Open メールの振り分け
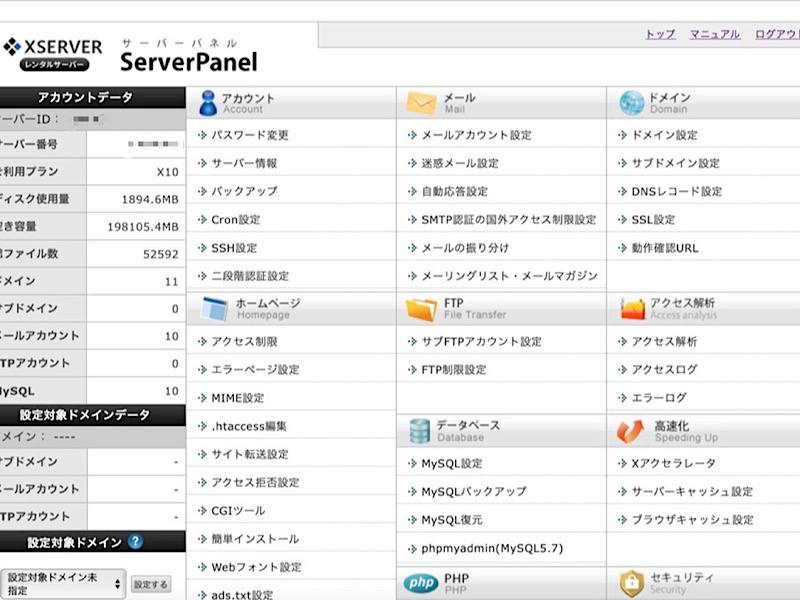Screen dimensions: 800x600 coord(465,248)
